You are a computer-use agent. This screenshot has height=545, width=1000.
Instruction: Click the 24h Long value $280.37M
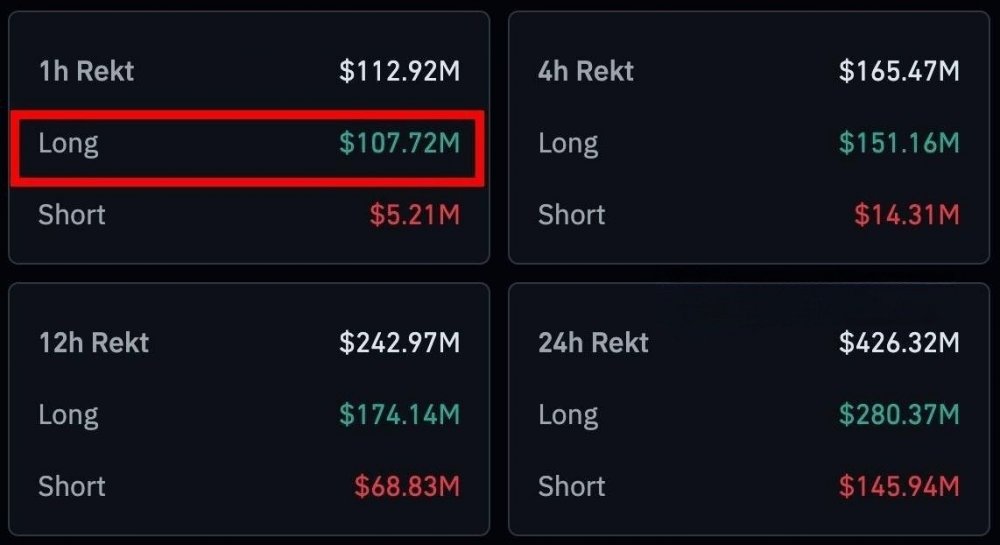point(899,415)
